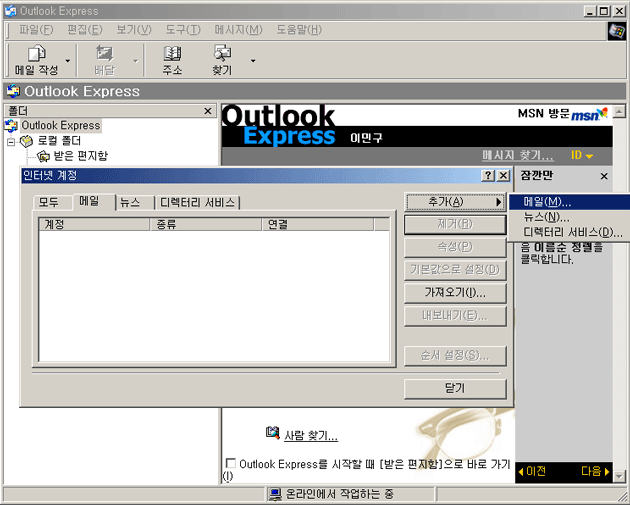
Task: Open the 도움말(H) menu
Action: [299, 30]
